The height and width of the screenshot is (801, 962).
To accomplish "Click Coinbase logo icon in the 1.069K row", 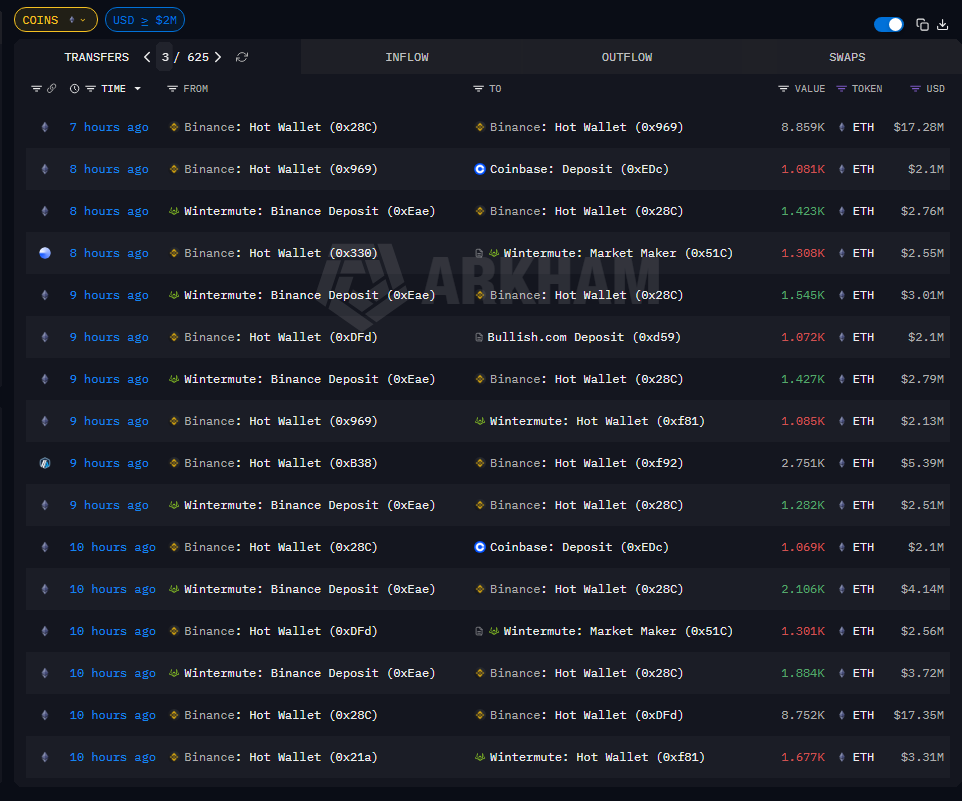I will tap(480, 547).
